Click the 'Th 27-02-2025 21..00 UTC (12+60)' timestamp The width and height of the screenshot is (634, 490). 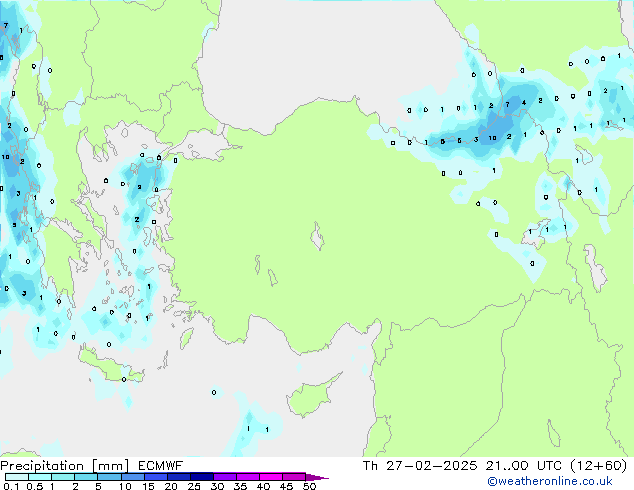tap(495, 466)
